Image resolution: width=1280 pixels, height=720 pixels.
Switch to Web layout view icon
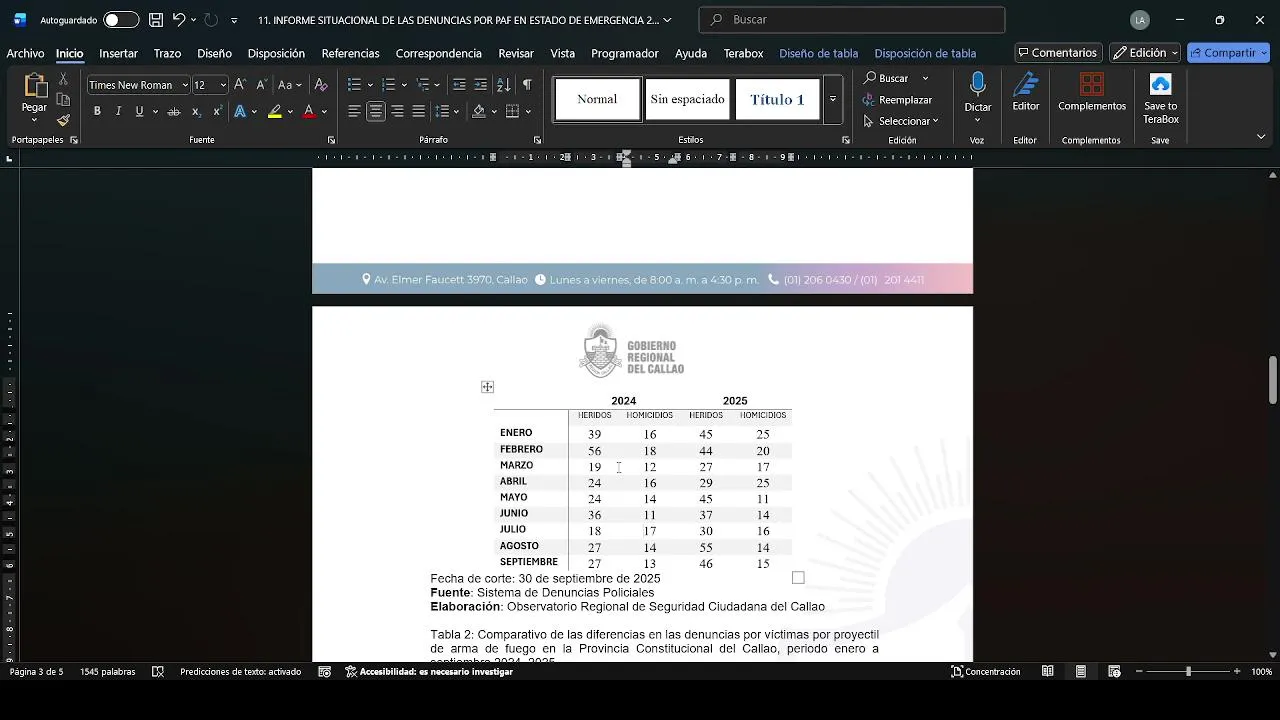tap(1114, 672)
